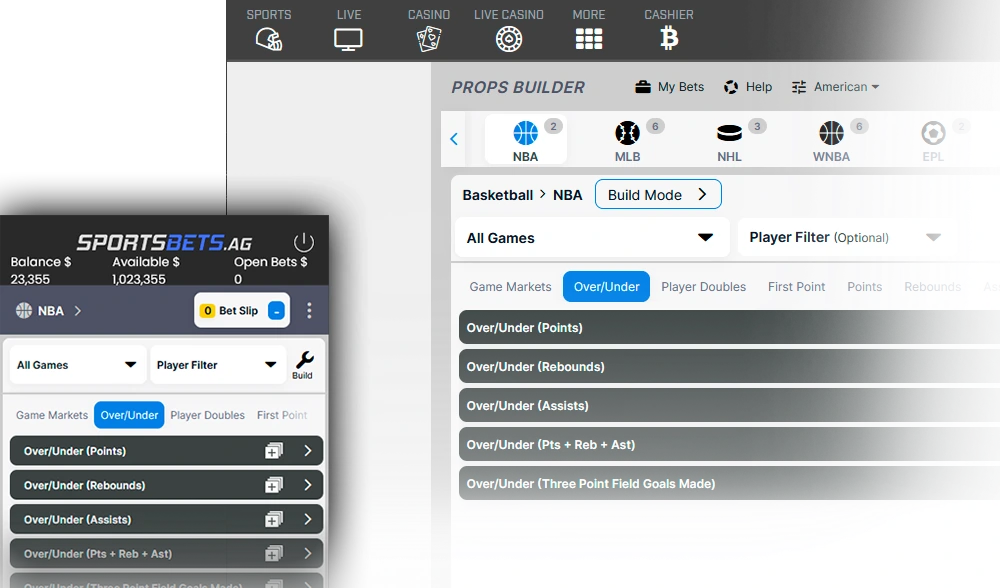Click the power logout icon in mobile panel
The width and height of the screenshot is (1000, 588).
pos(304,242)
